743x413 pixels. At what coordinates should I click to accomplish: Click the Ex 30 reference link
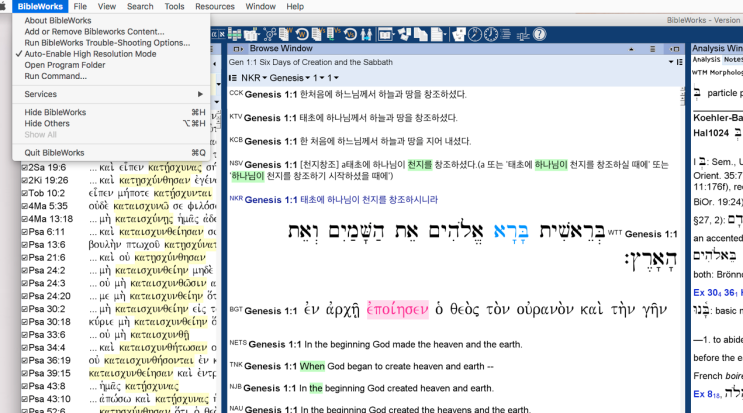tap(705, 293)
